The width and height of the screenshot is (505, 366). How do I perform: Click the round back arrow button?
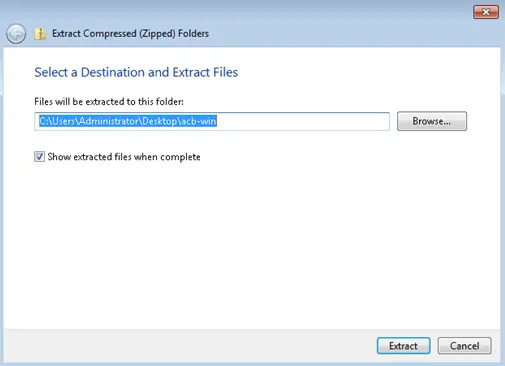[16, 34]
